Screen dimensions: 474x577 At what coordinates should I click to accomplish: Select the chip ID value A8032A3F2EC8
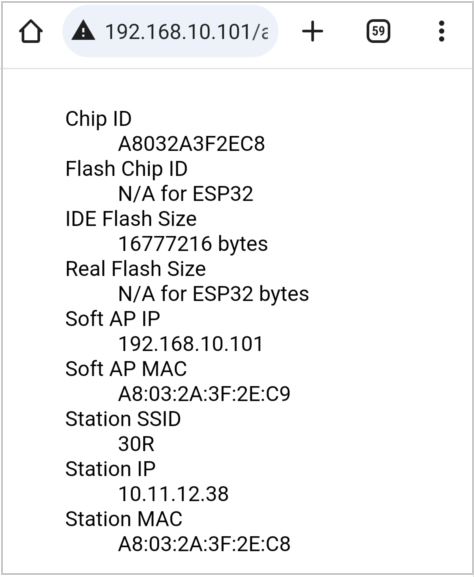[x=191, y=144]
